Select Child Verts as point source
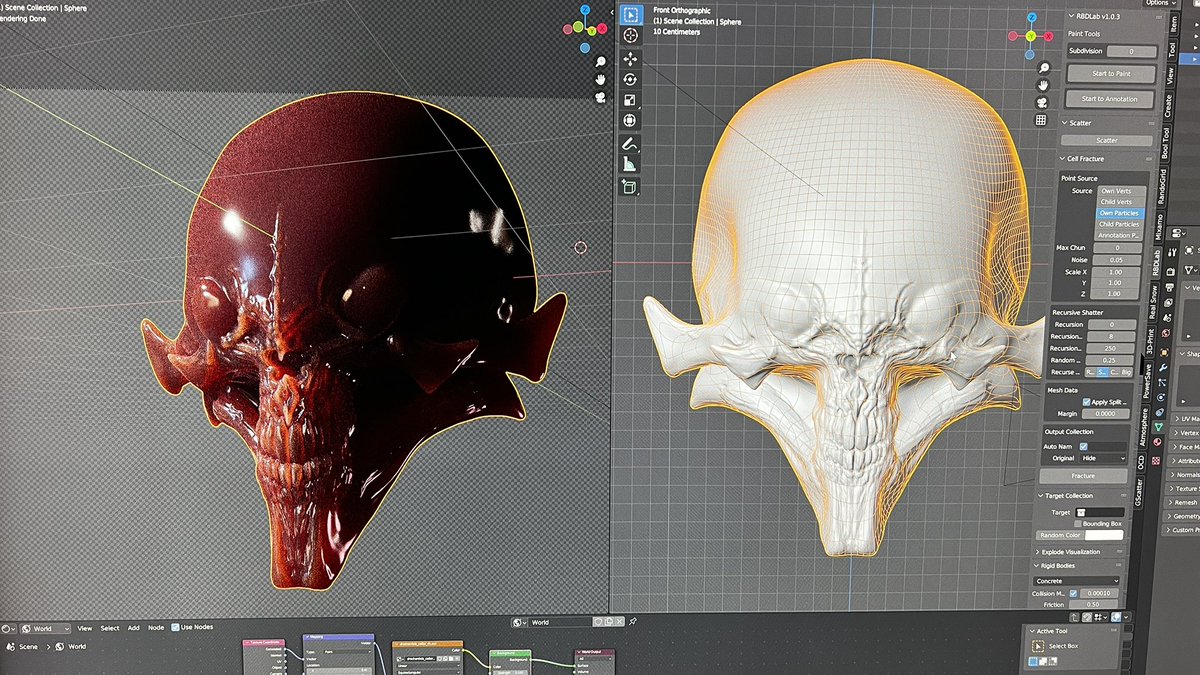The height and width of the screenshot is (675, 1200). coord(1119,202)
